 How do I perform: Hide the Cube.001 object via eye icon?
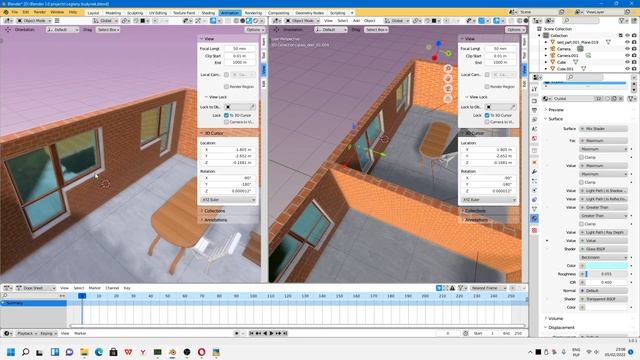627,69
